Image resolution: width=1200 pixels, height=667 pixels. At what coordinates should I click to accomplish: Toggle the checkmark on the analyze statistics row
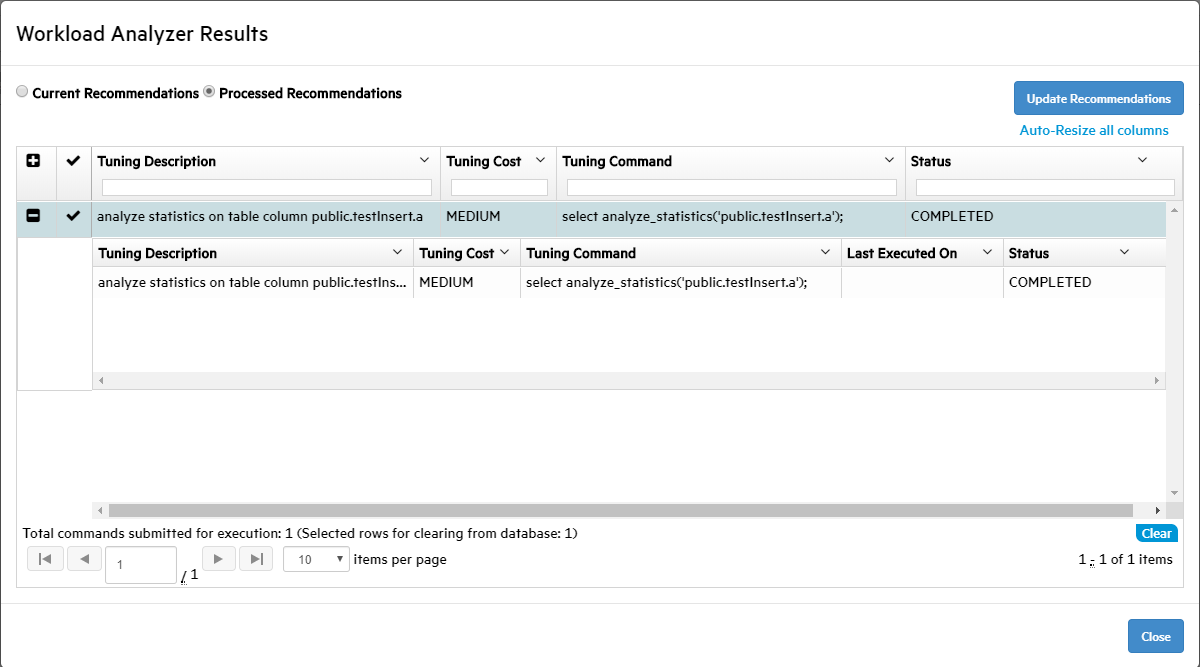tap(73, 216)
